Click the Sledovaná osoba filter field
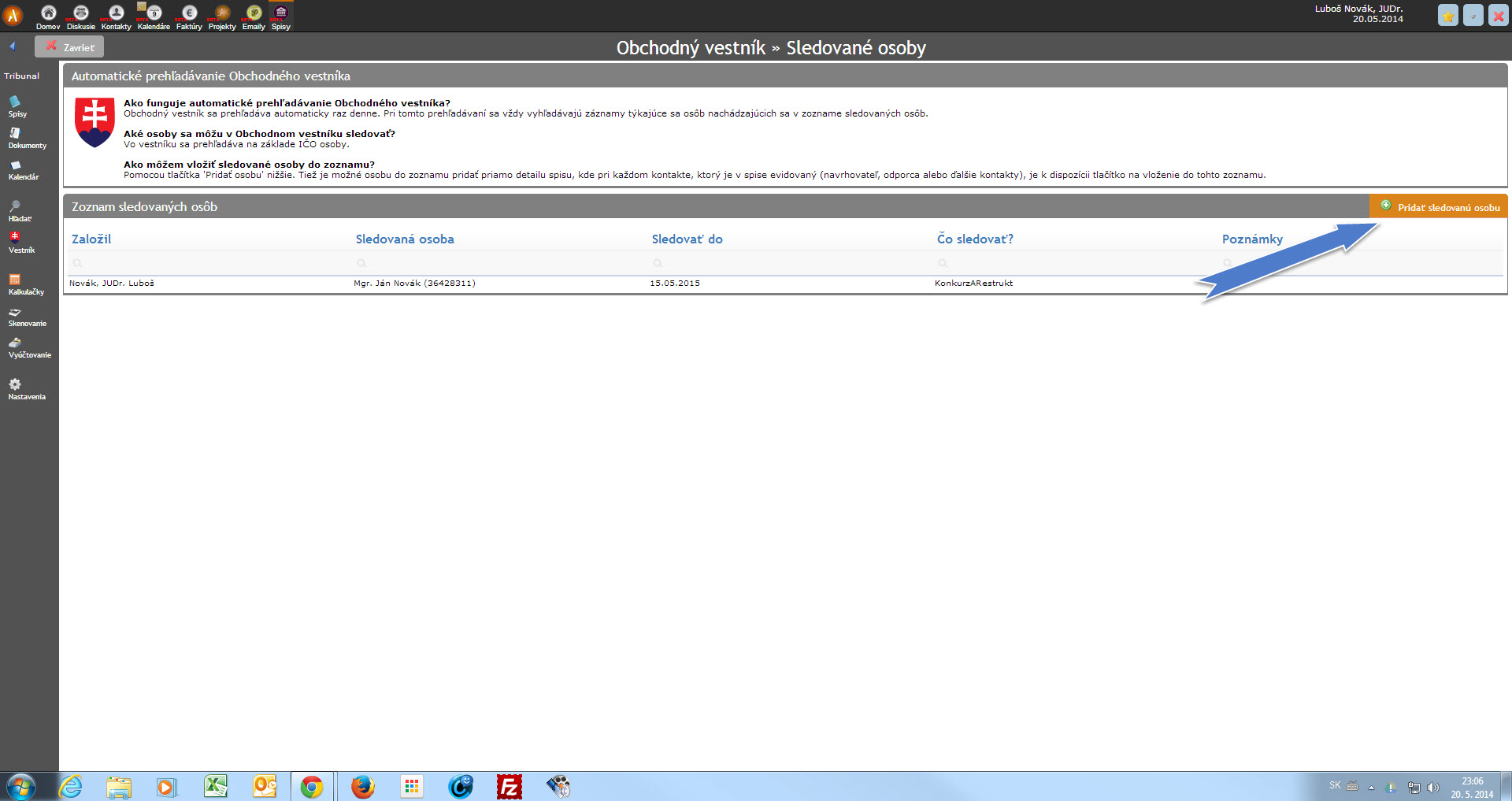Viewport: 1512px width, 801px height. click(x=500, y=263)
